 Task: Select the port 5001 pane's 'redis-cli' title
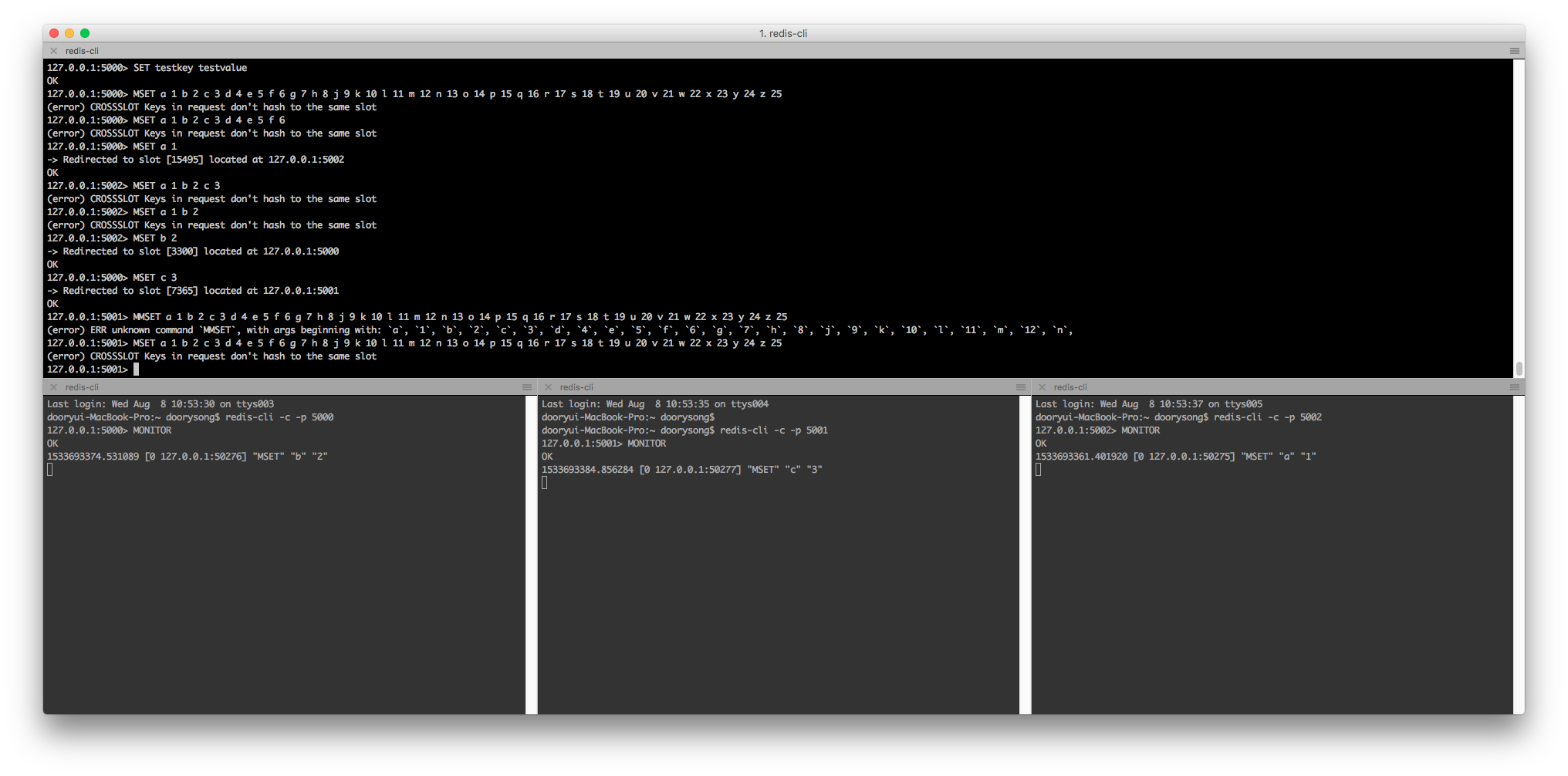click(576, 387)
